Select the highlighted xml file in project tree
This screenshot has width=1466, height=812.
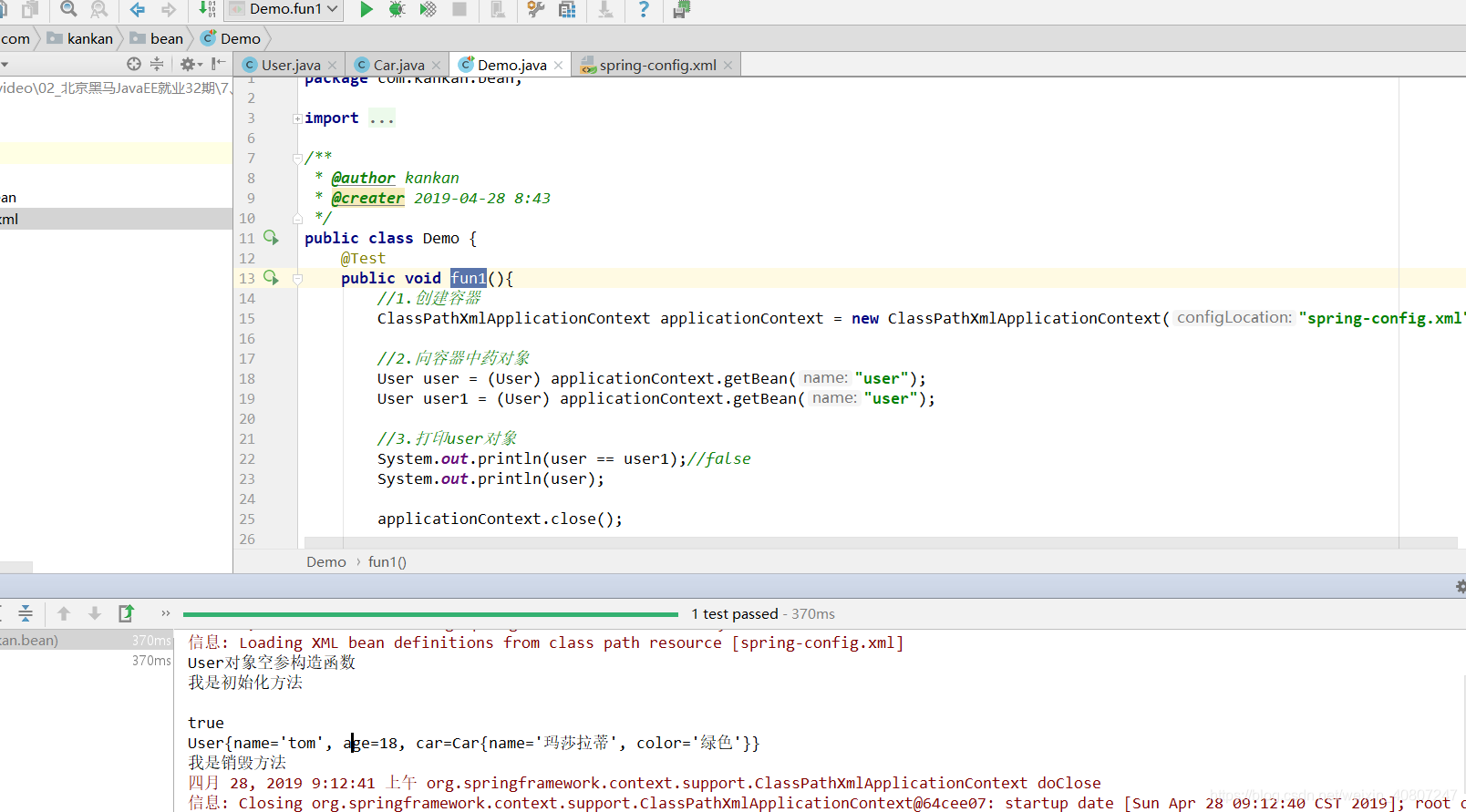[116, 219]
